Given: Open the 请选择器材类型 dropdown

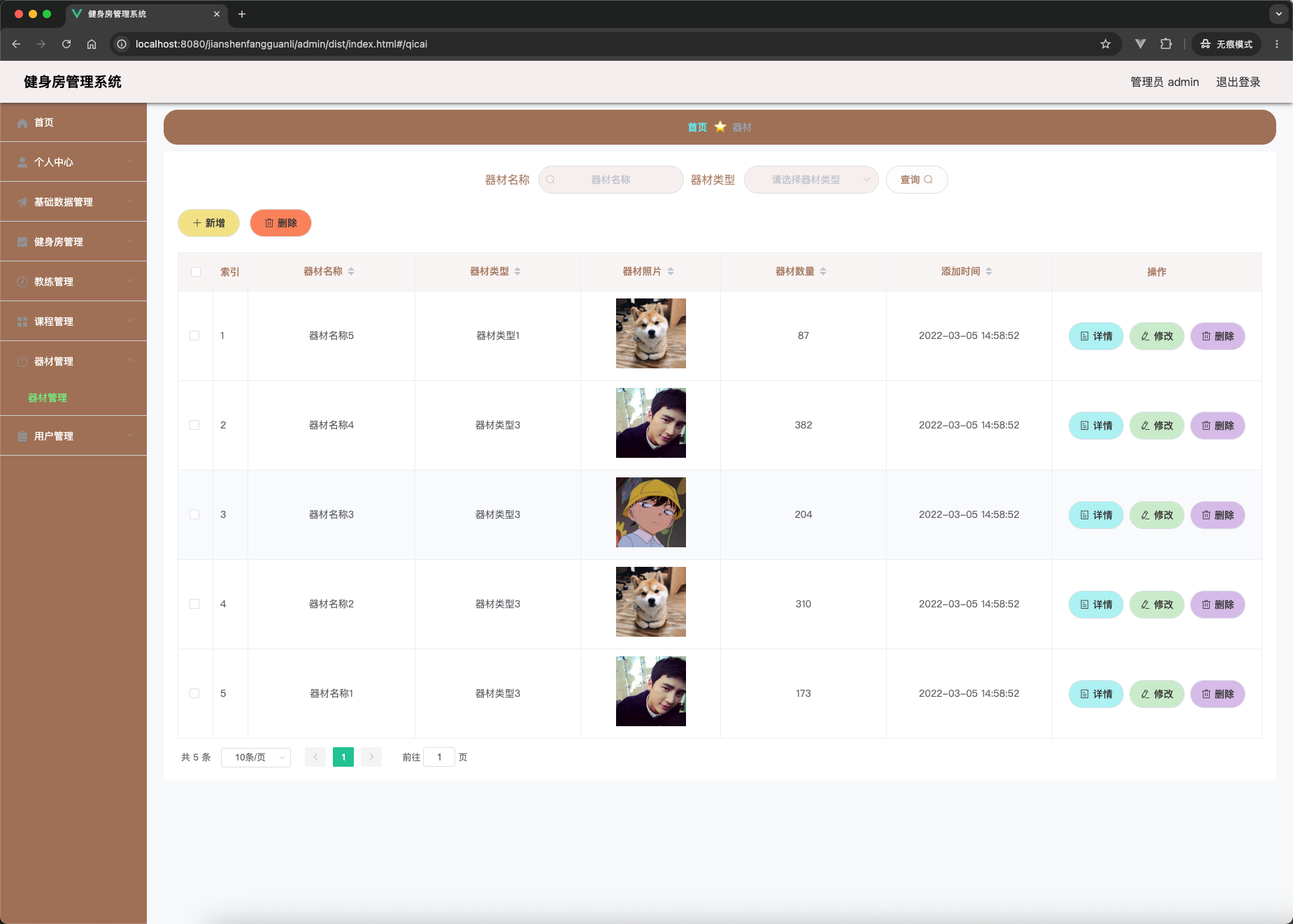Looking at the screenshot, I should [x=811, y=180].
